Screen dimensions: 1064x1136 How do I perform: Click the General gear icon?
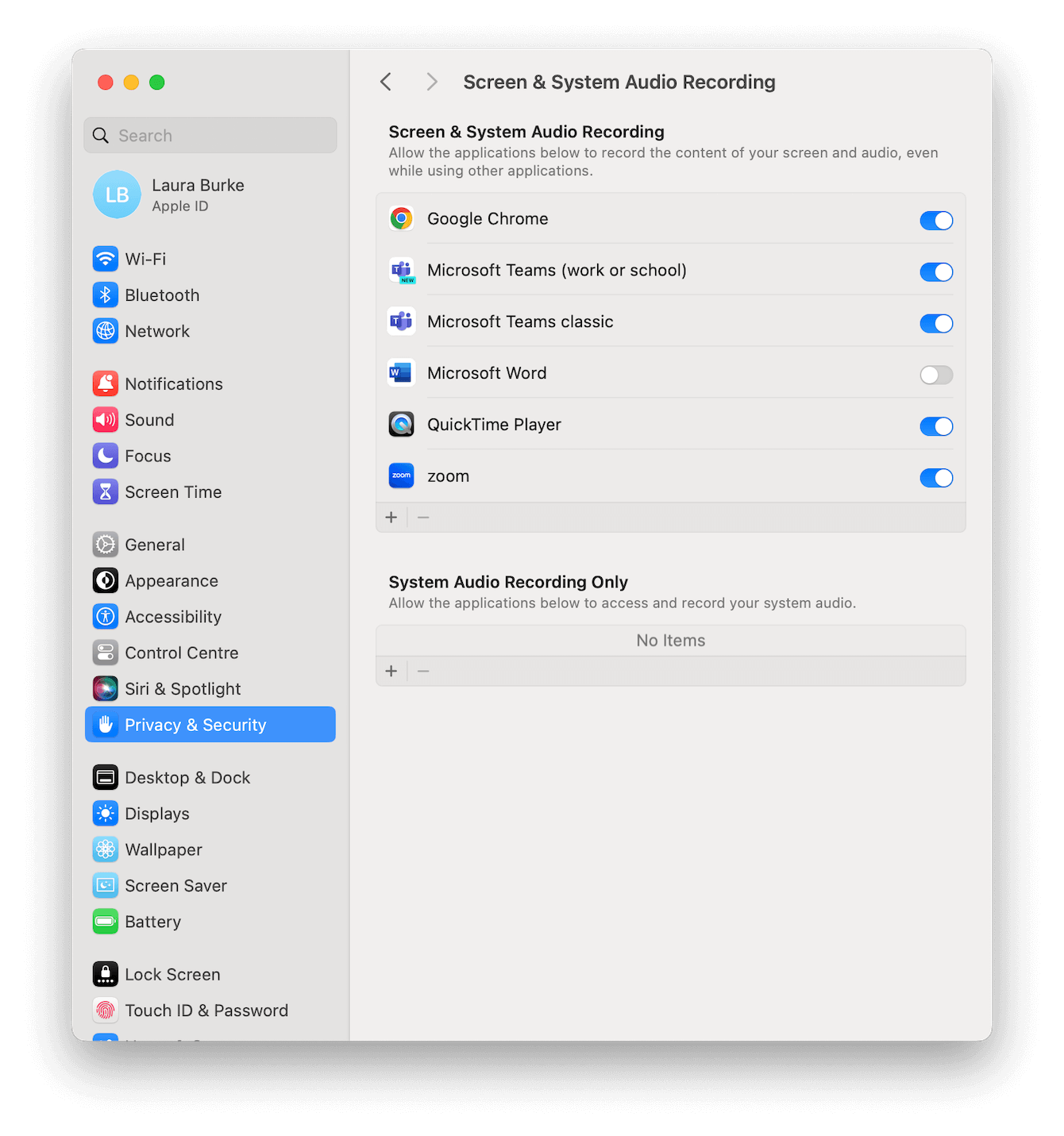[x=106, y=545]
